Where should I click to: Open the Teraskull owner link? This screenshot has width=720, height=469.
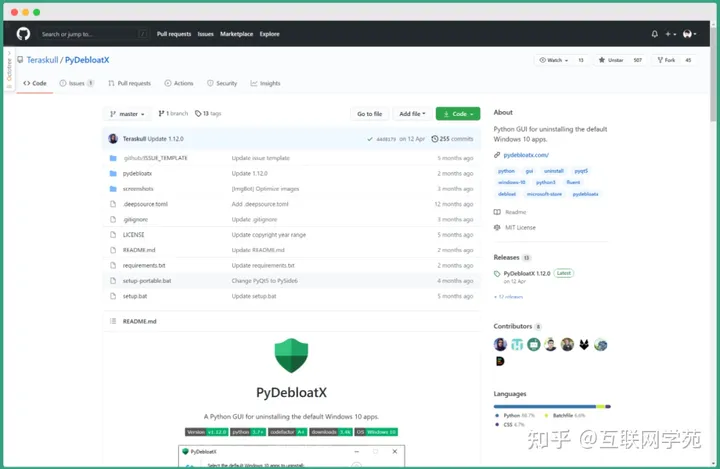click(x=42, y=60)
